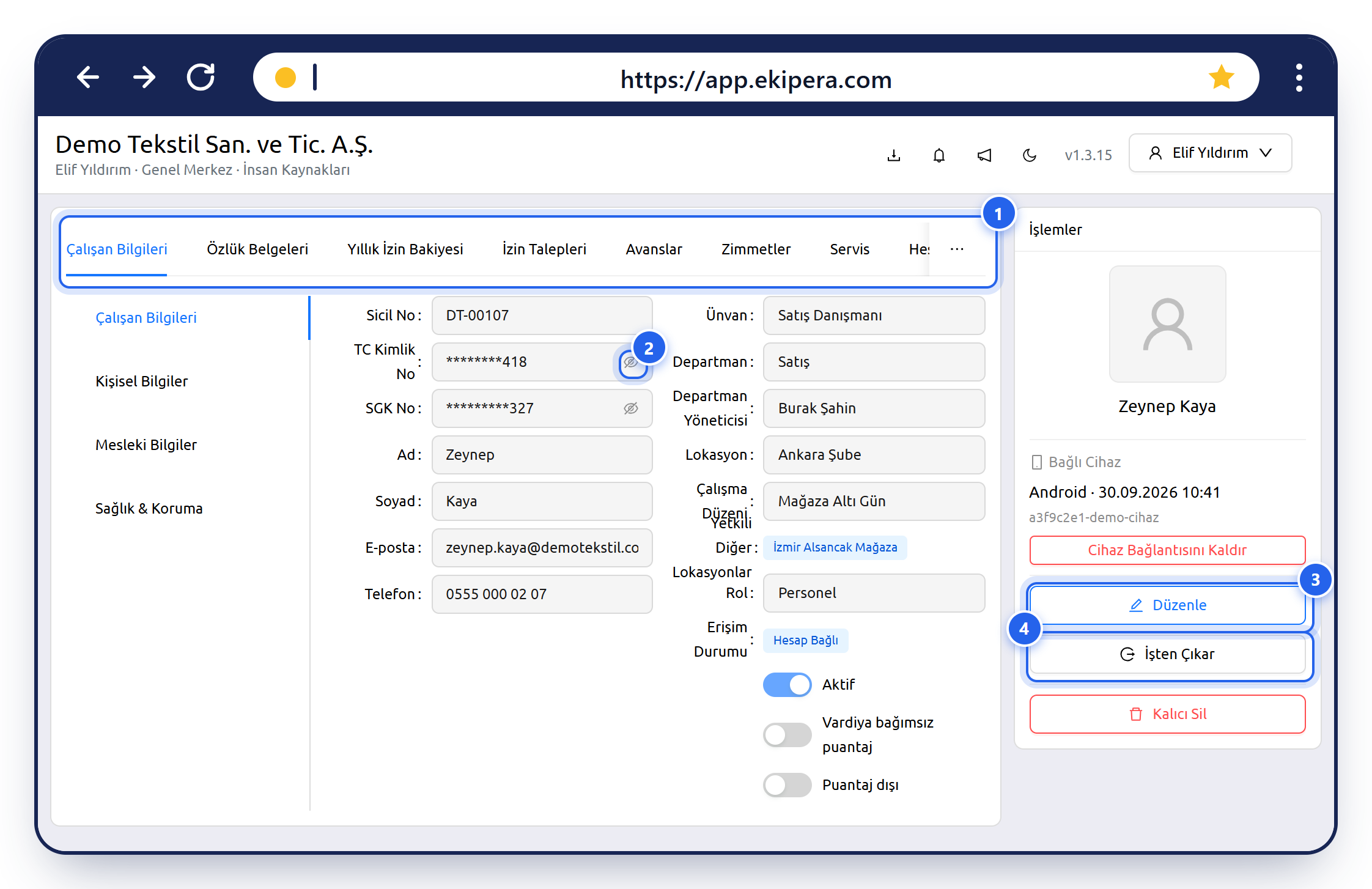The height and width of the screenshot is (889, 1372).
Task: Open the Servis tab
Action: tap(849, 249)
